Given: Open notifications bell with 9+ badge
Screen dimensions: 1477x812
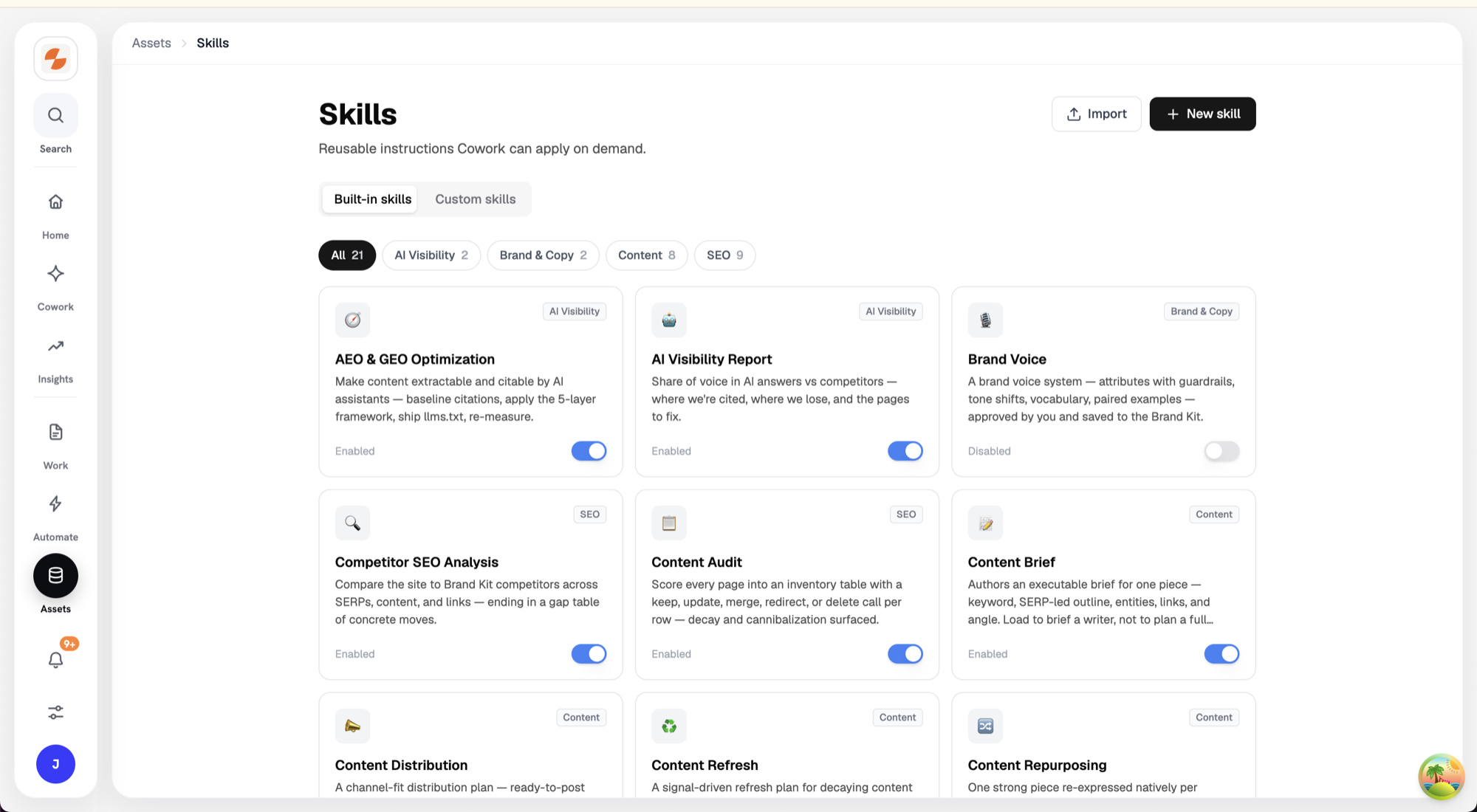Looking at the screenshot, I should click(x=55, y=659).
